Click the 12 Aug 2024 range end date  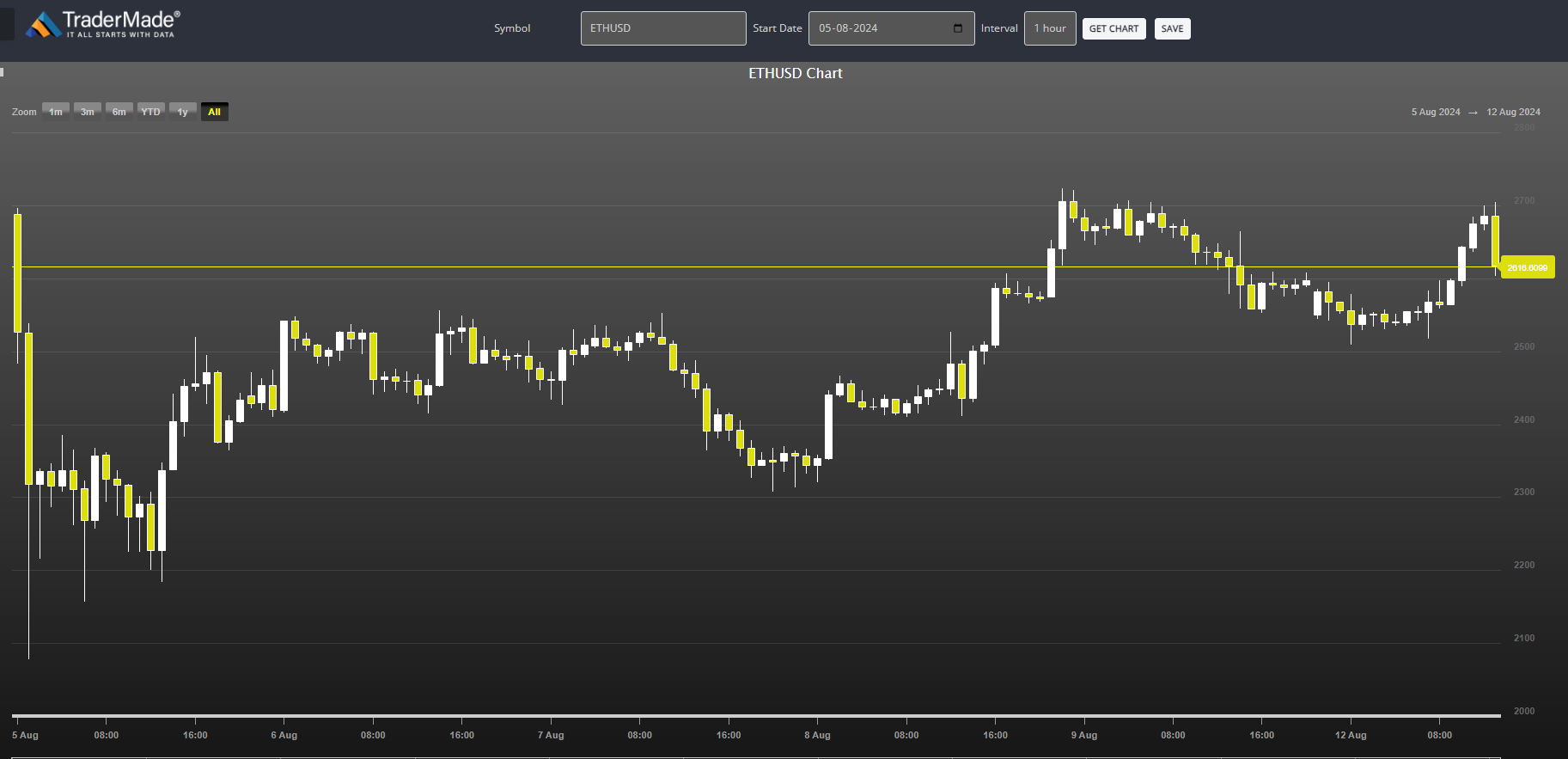1513,112
